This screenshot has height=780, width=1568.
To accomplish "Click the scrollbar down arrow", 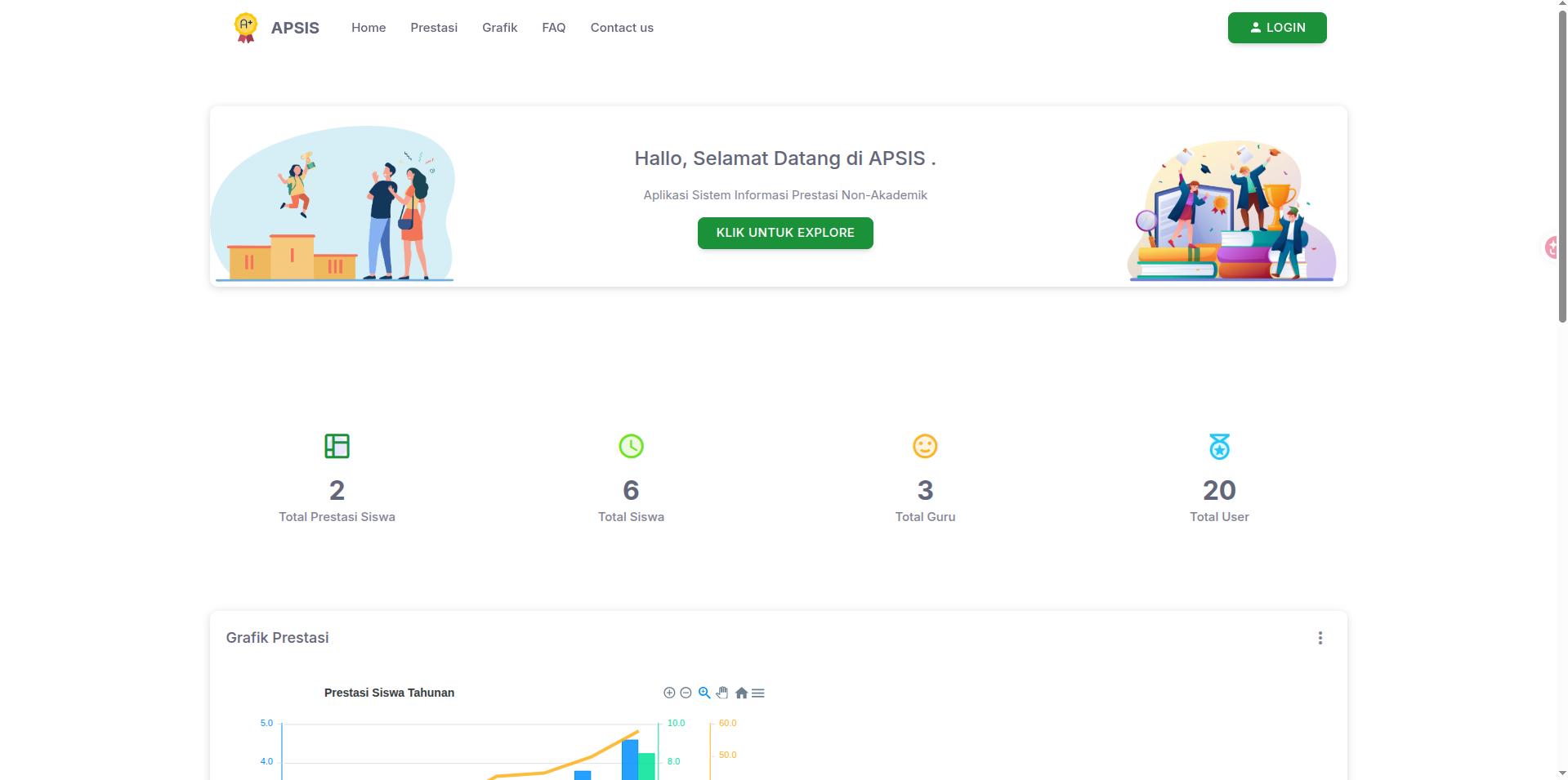I will (x=1562, y=773).
